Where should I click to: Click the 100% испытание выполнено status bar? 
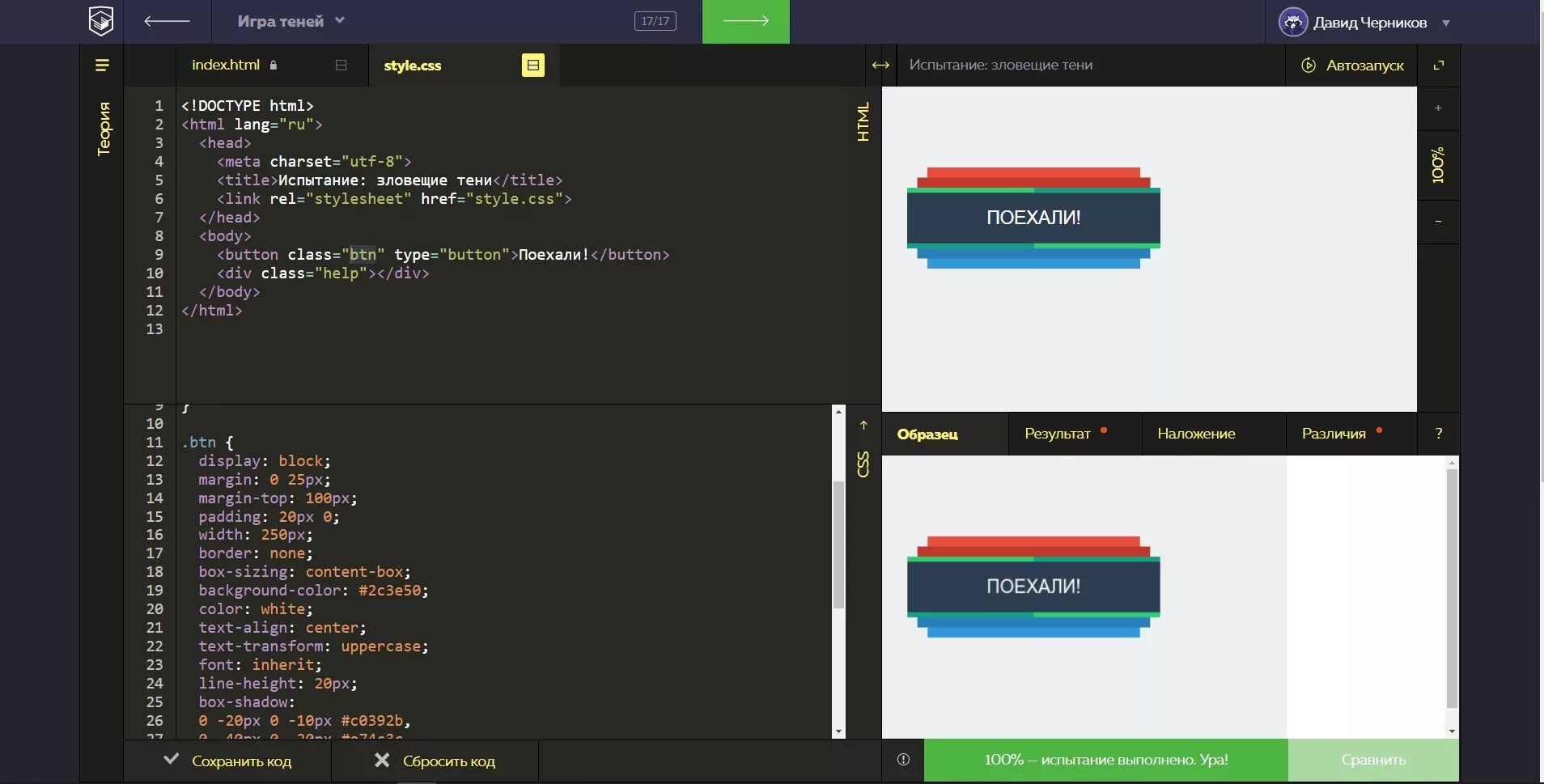1105,760
